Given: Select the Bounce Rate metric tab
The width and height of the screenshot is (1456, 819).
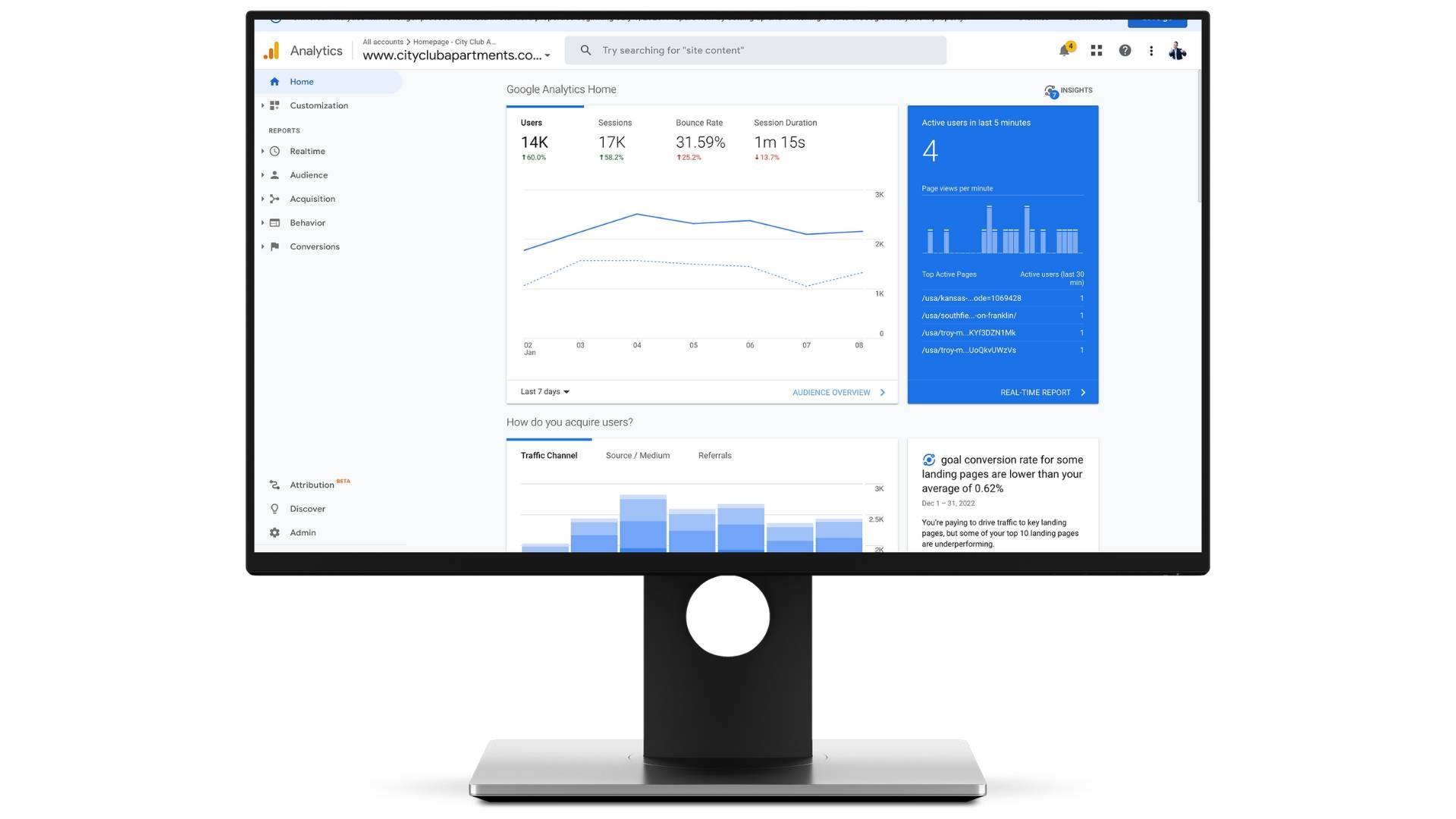Looking at the screenshot, I should tap(699, 139).
